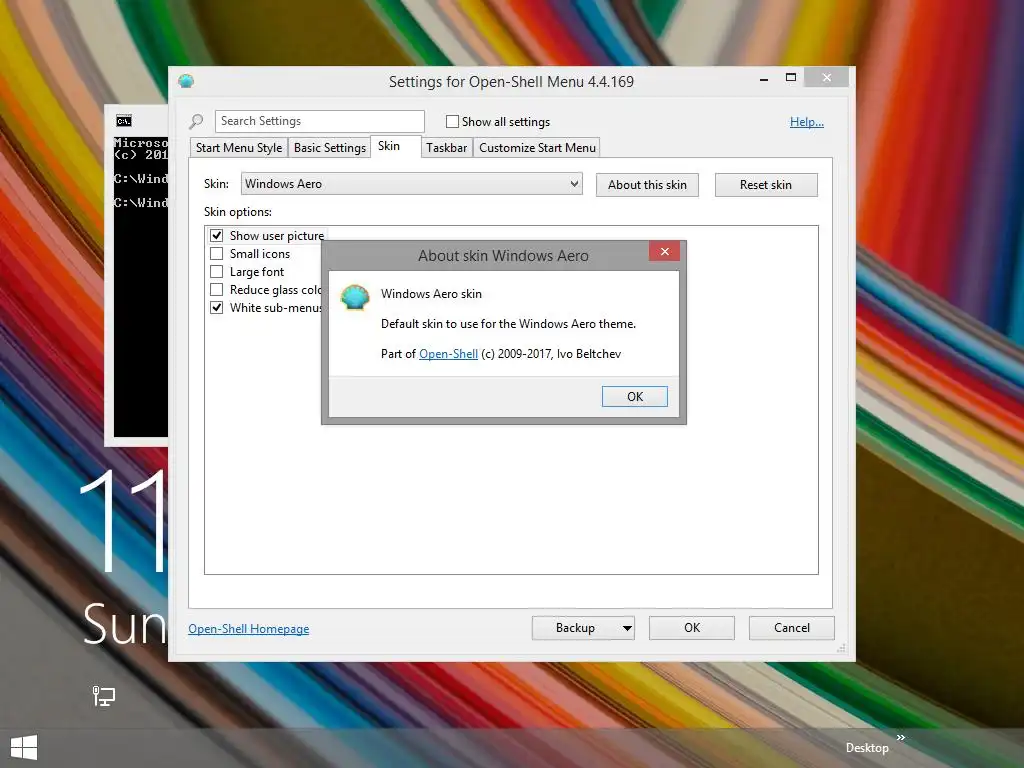Toggle the Reduce glass color checkbox
Image resolution: width=1024 pixels, height=768 pixels.
217,290
